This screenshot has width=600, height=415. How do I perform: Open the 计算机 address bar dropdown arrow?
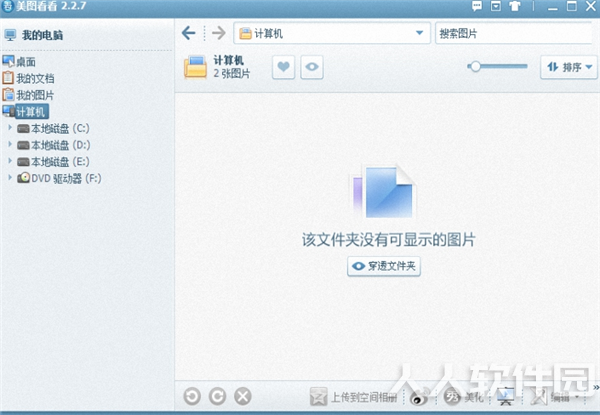point(419,33)
